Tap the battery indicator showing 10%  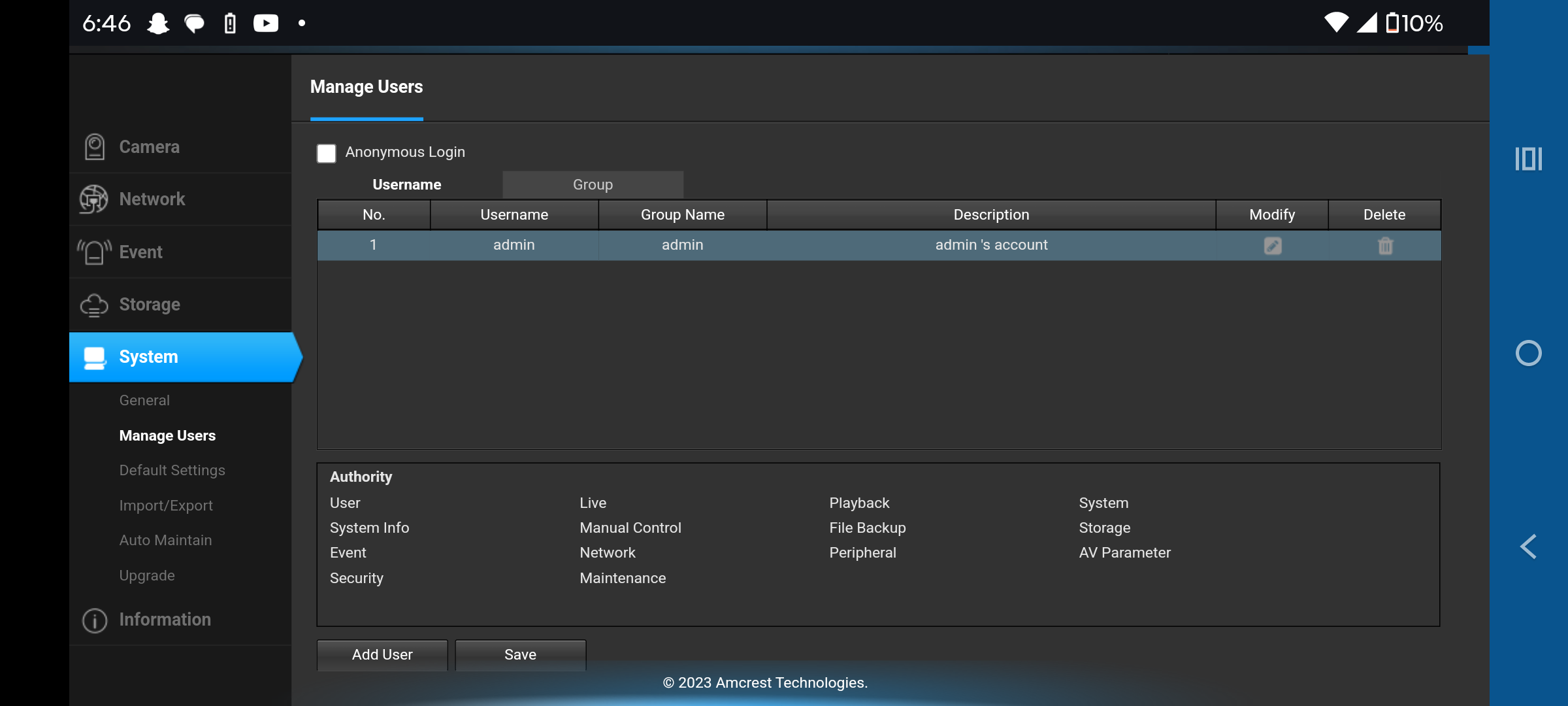pyautogui.click(x=1414, y=24)
